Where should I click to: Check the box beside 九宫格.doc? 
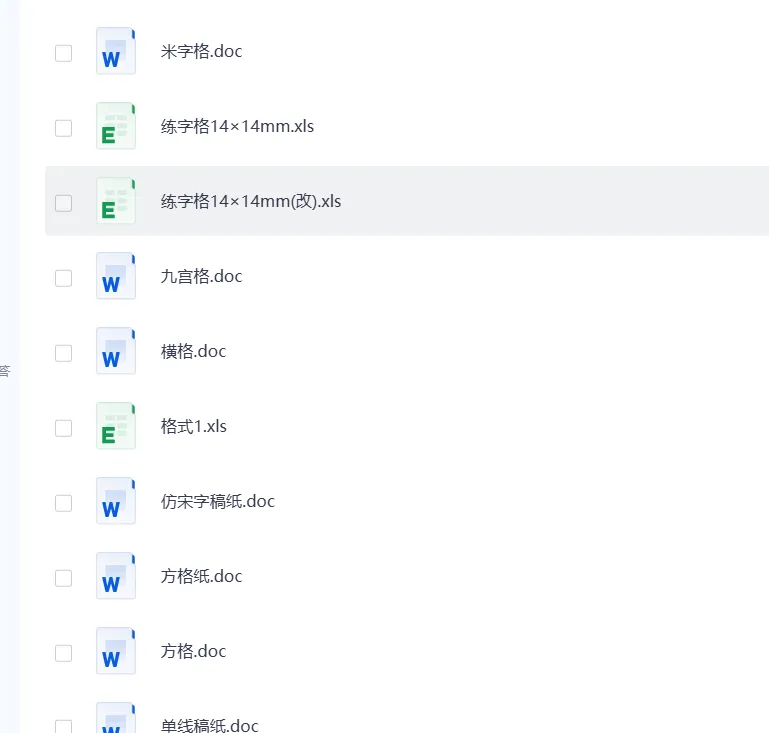[63, 278]
